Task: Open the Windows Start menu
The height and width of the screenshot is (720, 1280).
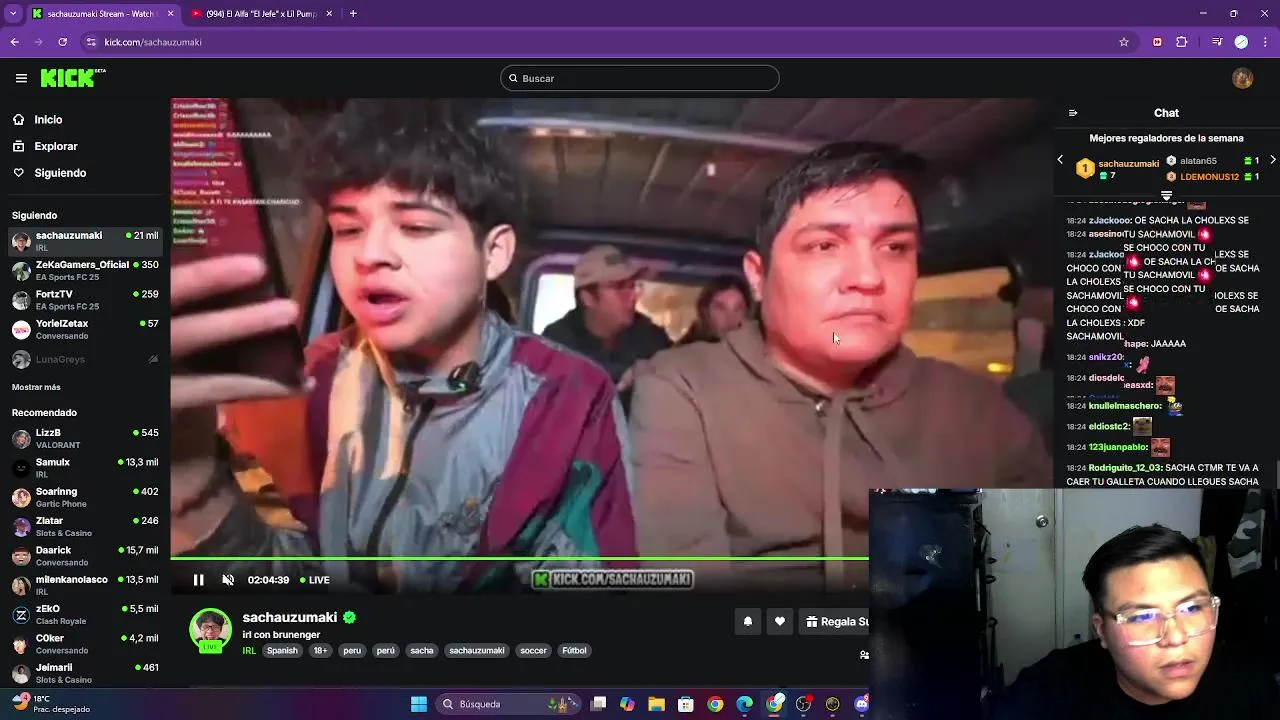Action: 419,704
